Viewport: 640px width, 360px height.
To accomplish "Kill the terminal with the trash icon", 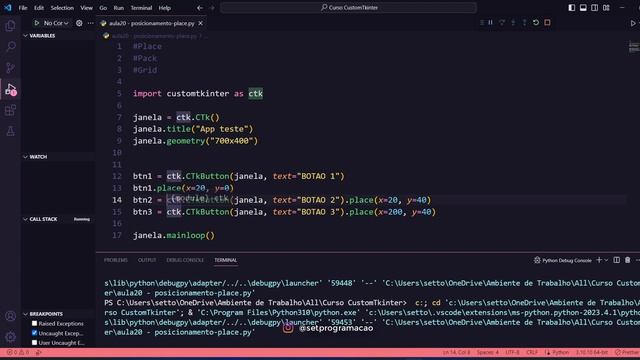I will point(627,260).
